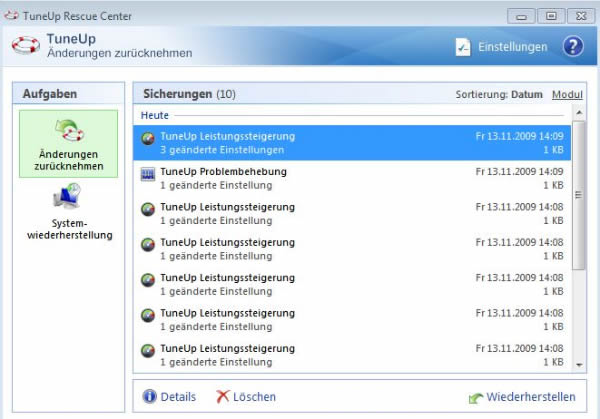Click date Fr 13.11.2009 14:09 of Problembehebung
600x419 pixels.
click(x=519, y=171)
